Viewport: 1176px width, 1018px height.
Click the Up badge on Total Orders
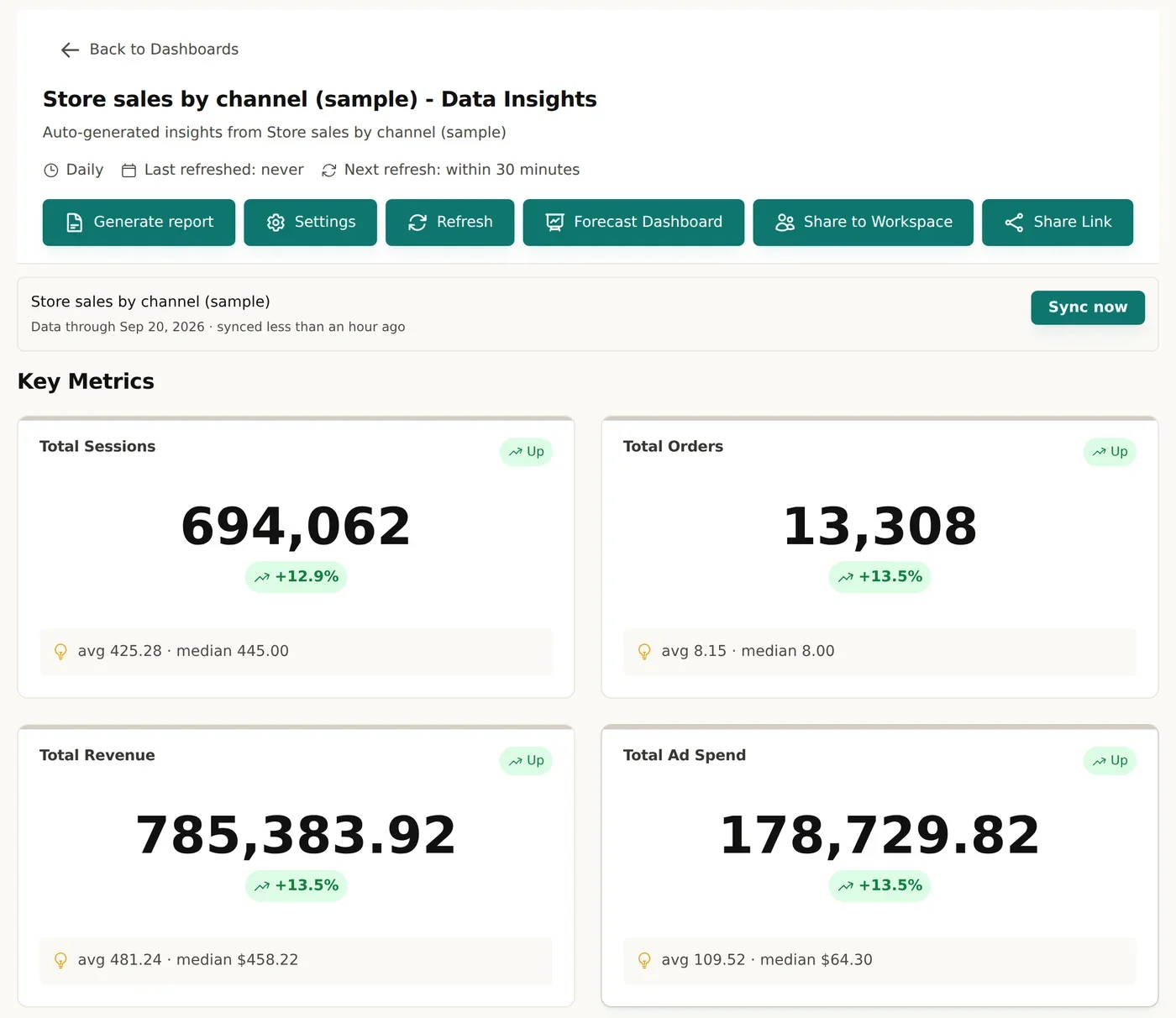pyautogui.click(x=1110, y=452)
